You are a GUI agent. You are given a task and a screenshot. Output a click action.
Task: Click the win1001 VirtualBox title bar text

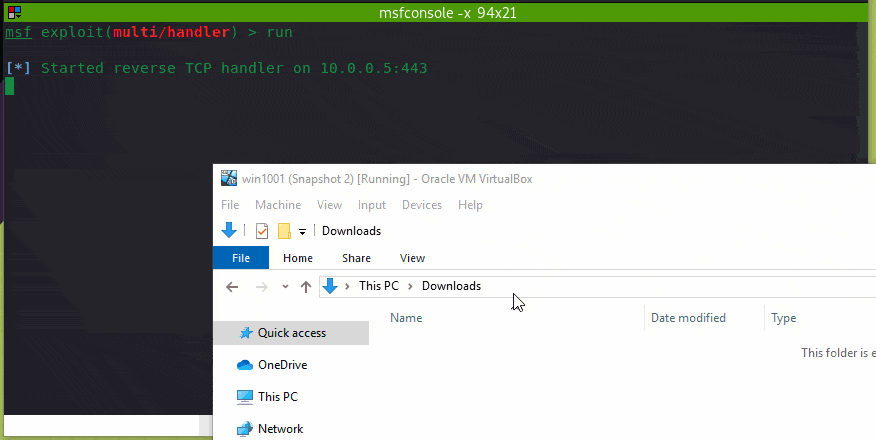387,179
